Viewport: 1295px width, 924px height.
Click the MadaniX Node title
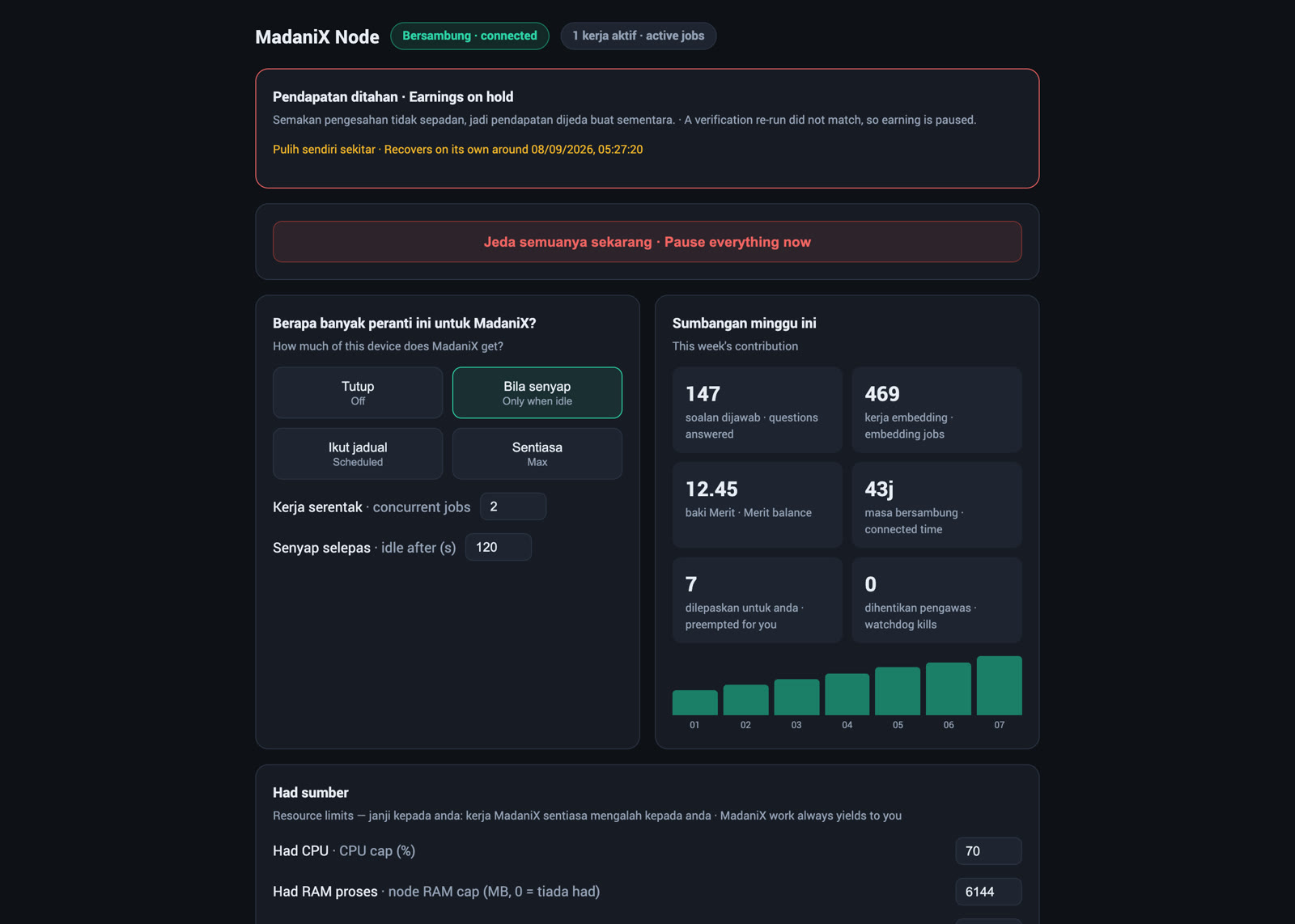[317, 37]
